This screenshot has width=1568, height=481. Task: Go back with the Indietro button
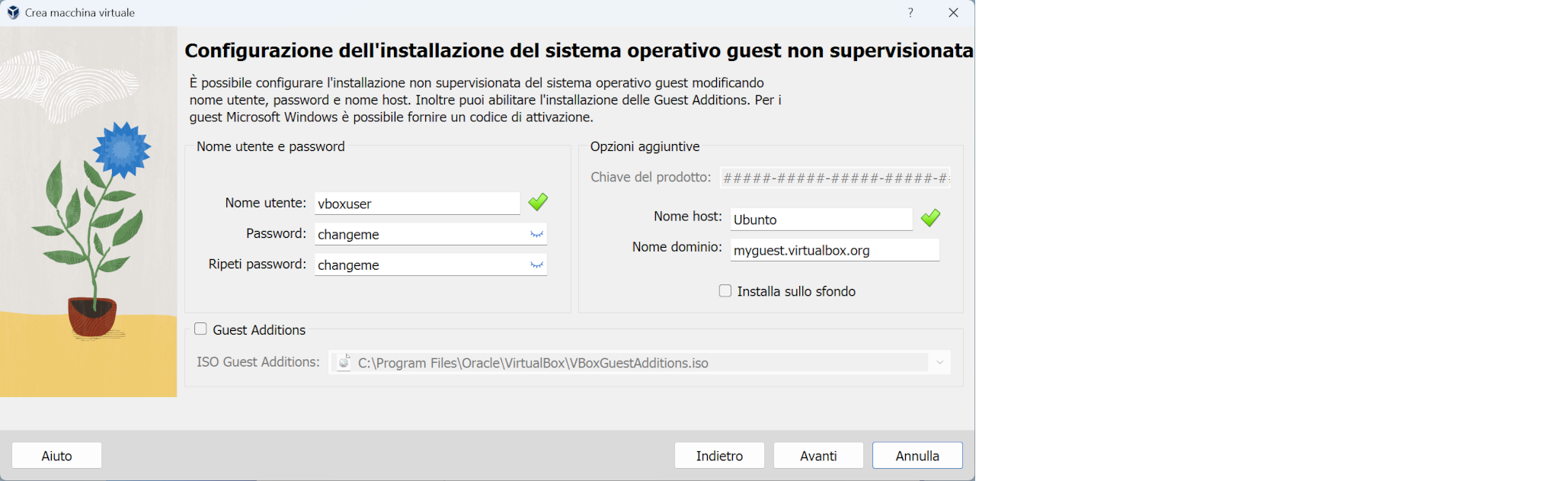(719, 456)
